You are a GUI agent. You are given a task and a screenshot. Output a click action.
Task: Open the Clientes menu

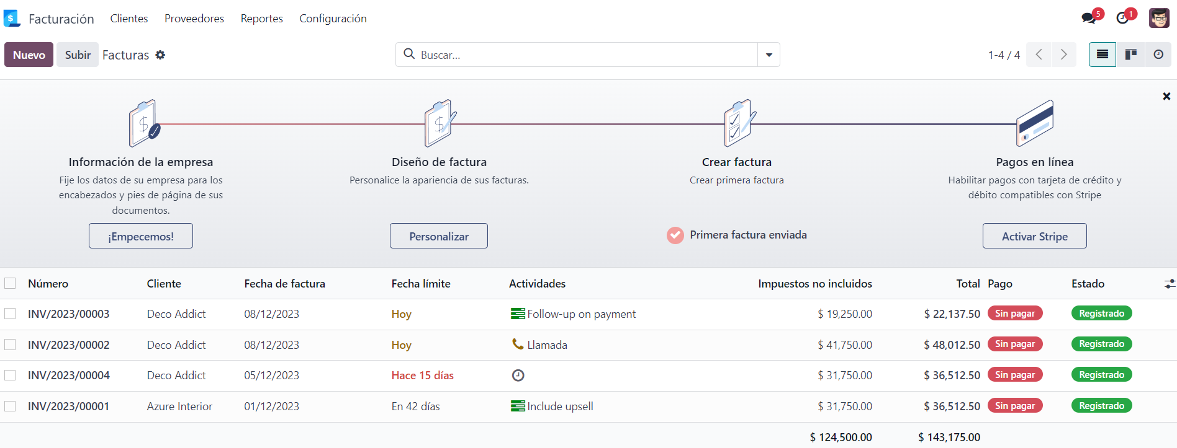(129, 19)
